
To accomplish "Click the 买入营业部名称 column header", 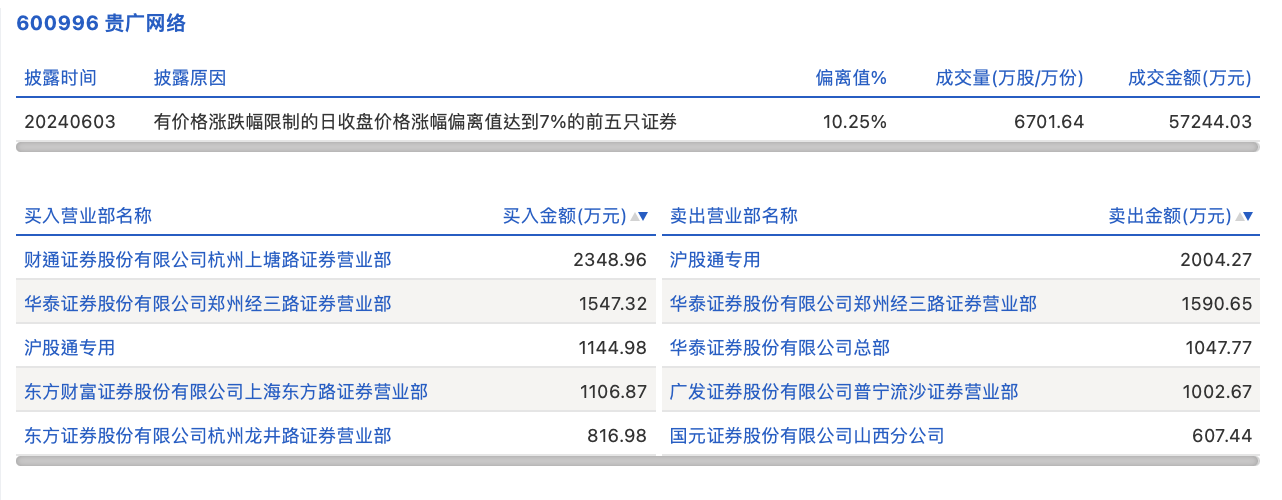I will 88,216.
